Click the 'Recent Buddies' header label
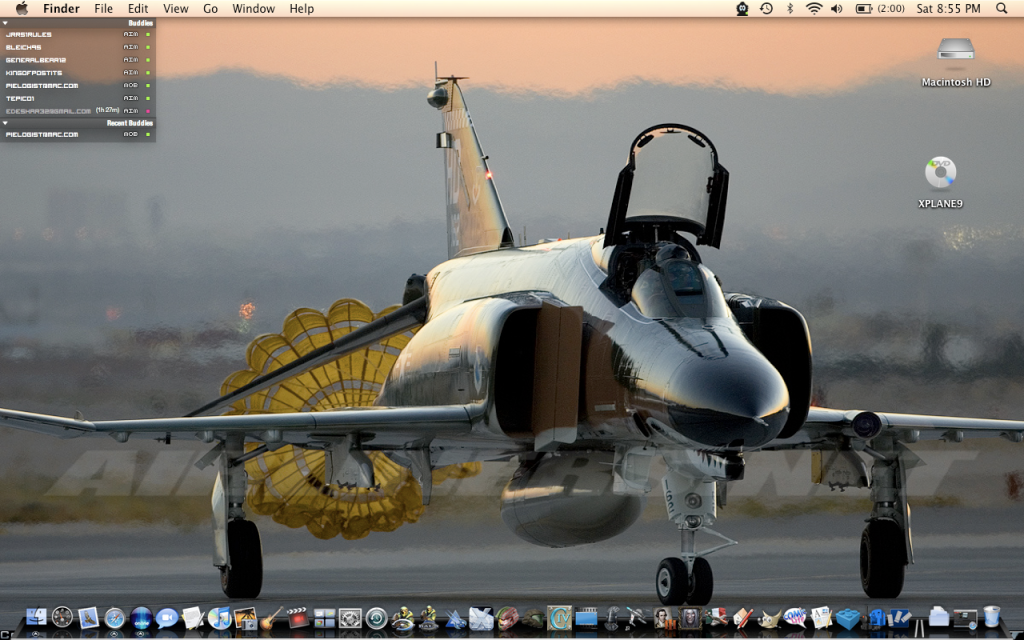The width and height of the screenshot is (1024, 640). [x=130, y=123]
